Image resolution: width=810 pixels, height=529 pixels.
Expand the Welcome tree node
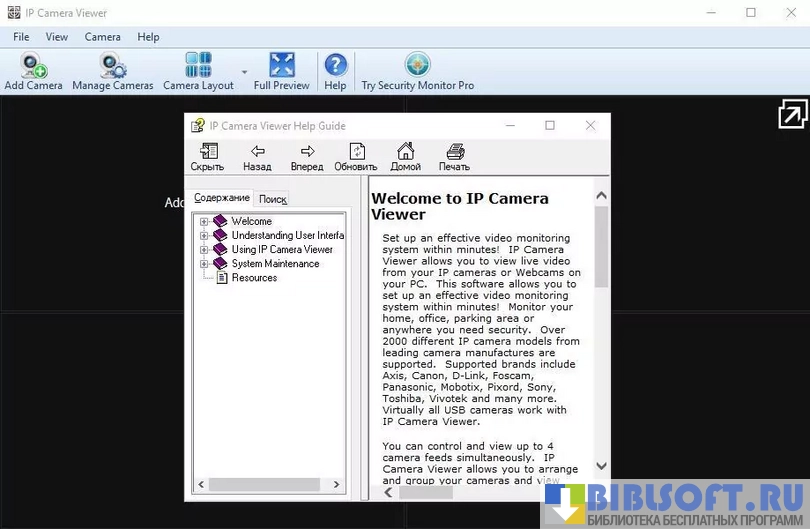click(204, 222)
